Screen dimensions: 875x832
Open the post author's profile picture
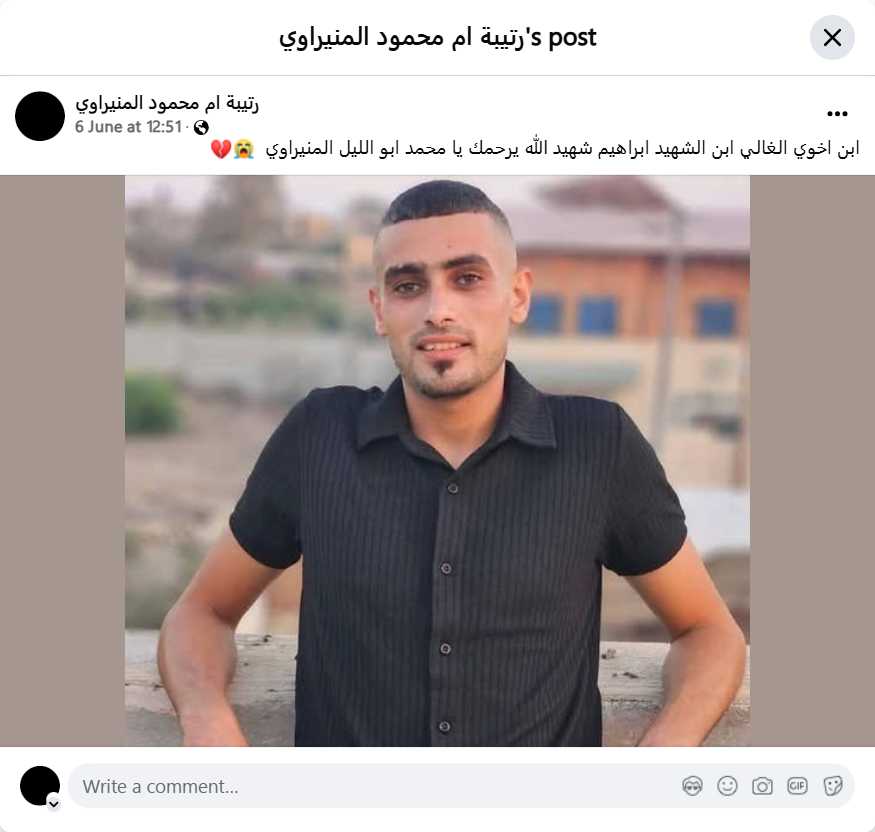point(40,116)
